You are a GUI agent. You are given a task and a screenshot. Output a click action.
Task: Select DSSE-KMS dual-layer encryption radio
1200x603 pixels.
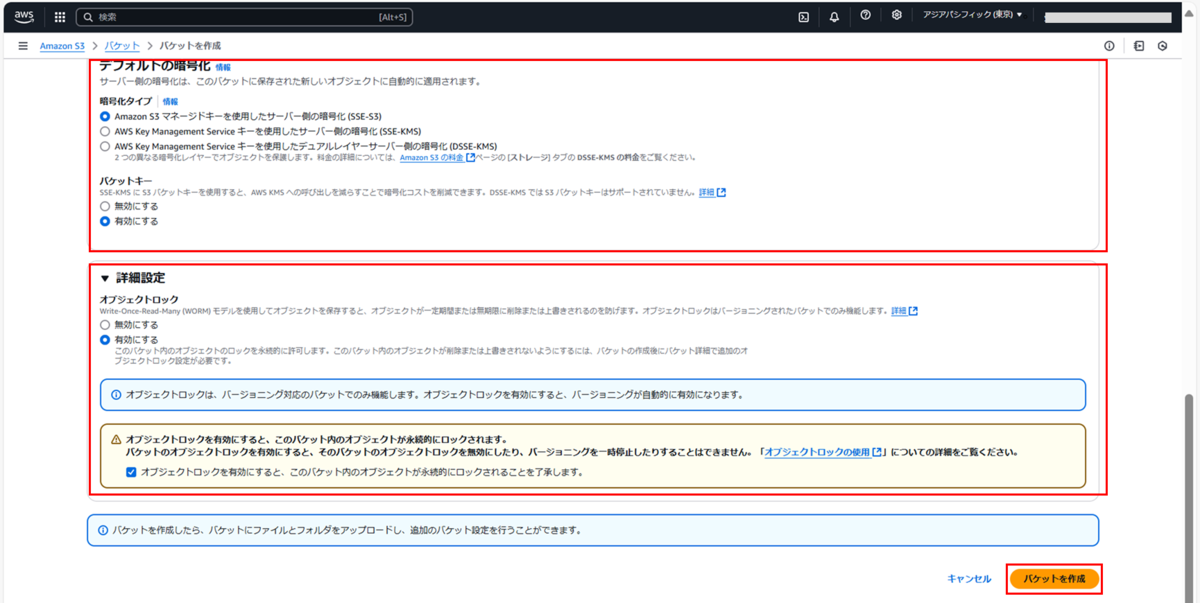105,146
